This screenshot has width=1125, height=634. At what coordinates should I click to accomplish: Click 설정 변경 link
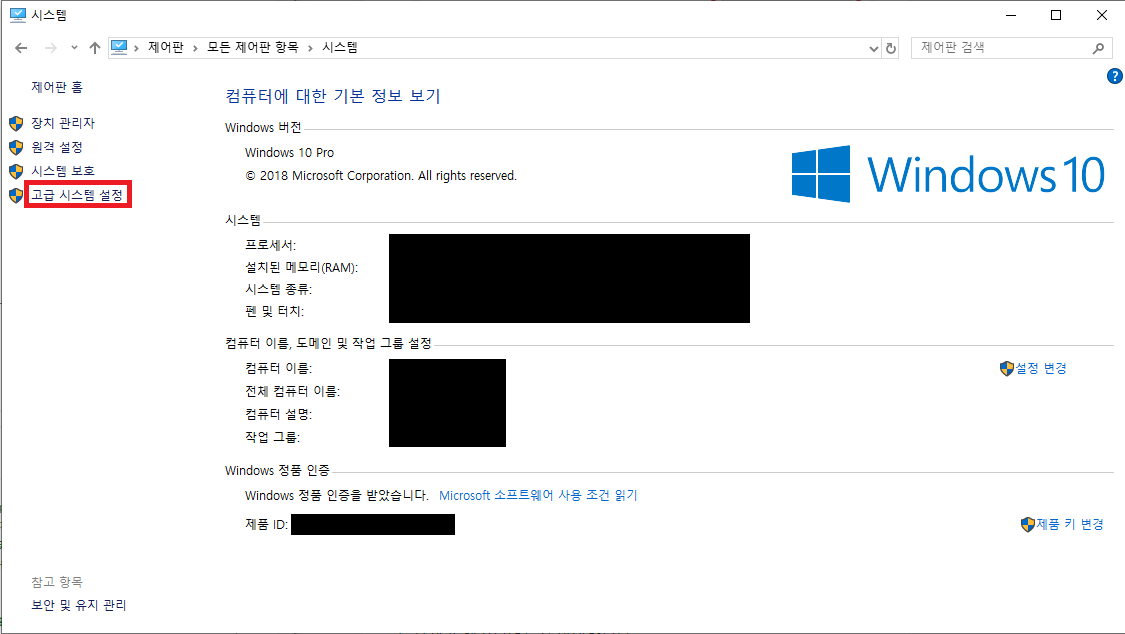point(1041,368)
